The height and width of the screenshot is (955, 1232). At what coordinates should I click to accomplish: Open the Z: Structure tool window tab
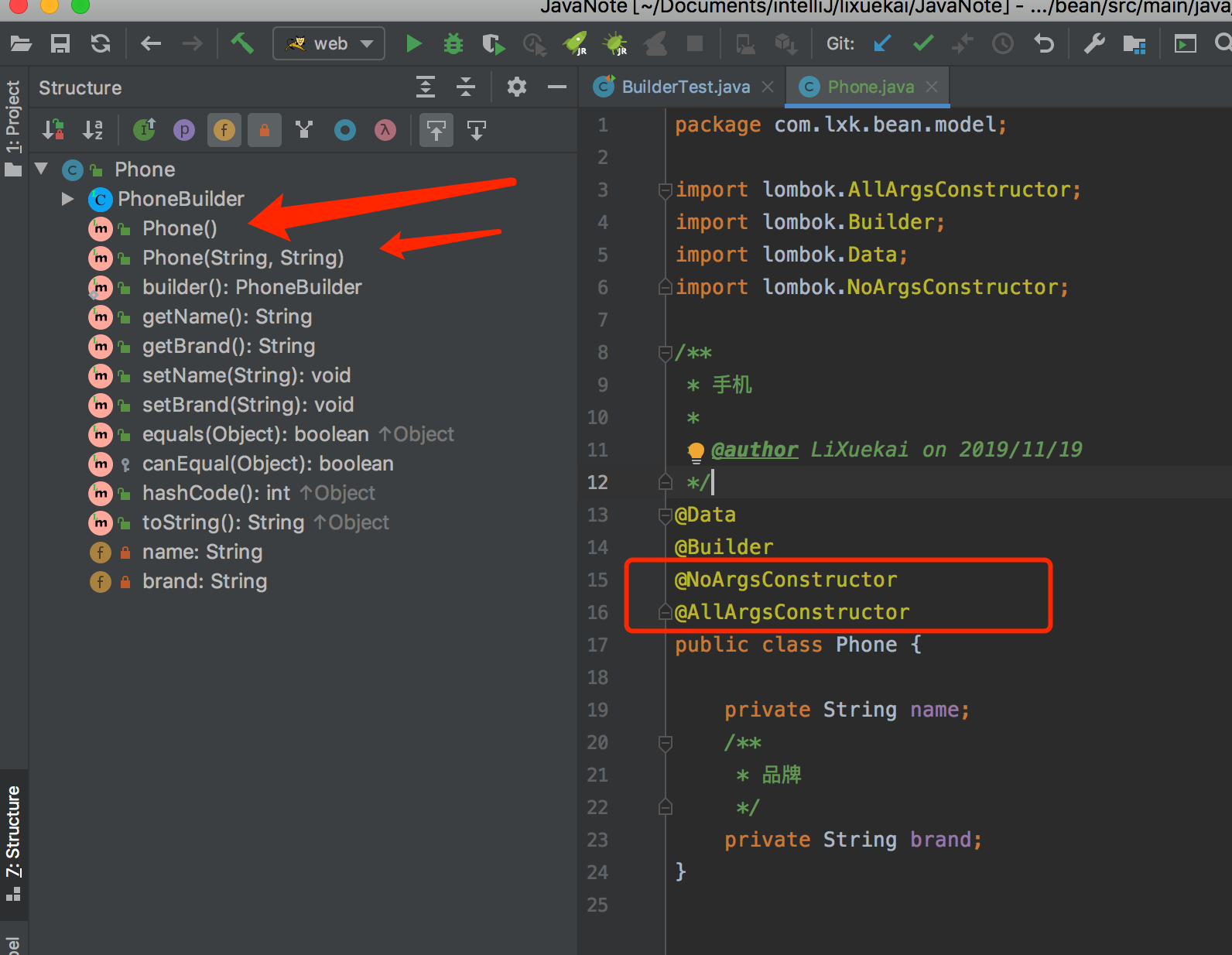[x=13, y=844]
